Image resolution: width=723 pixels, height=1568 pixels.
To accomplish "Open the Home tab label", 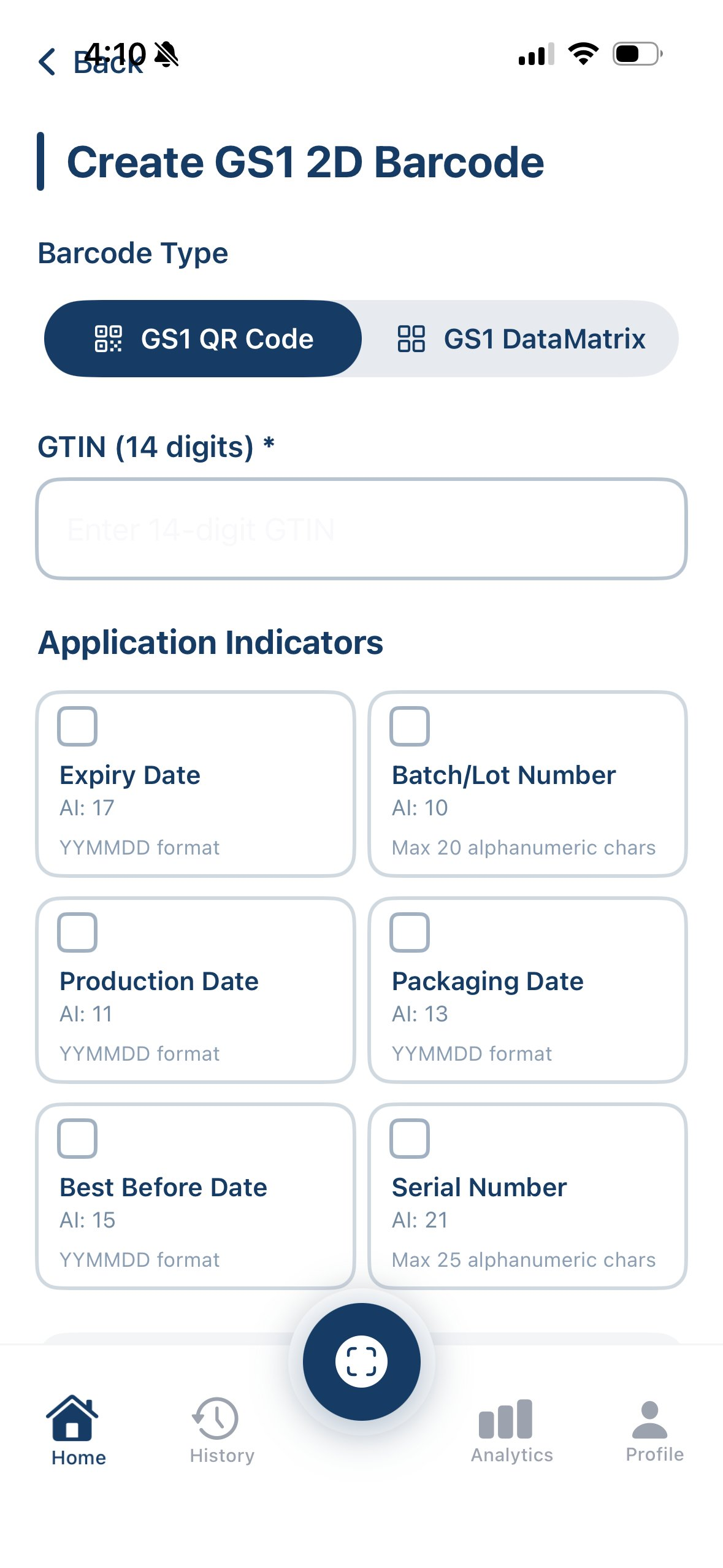I will (78, 1458).
